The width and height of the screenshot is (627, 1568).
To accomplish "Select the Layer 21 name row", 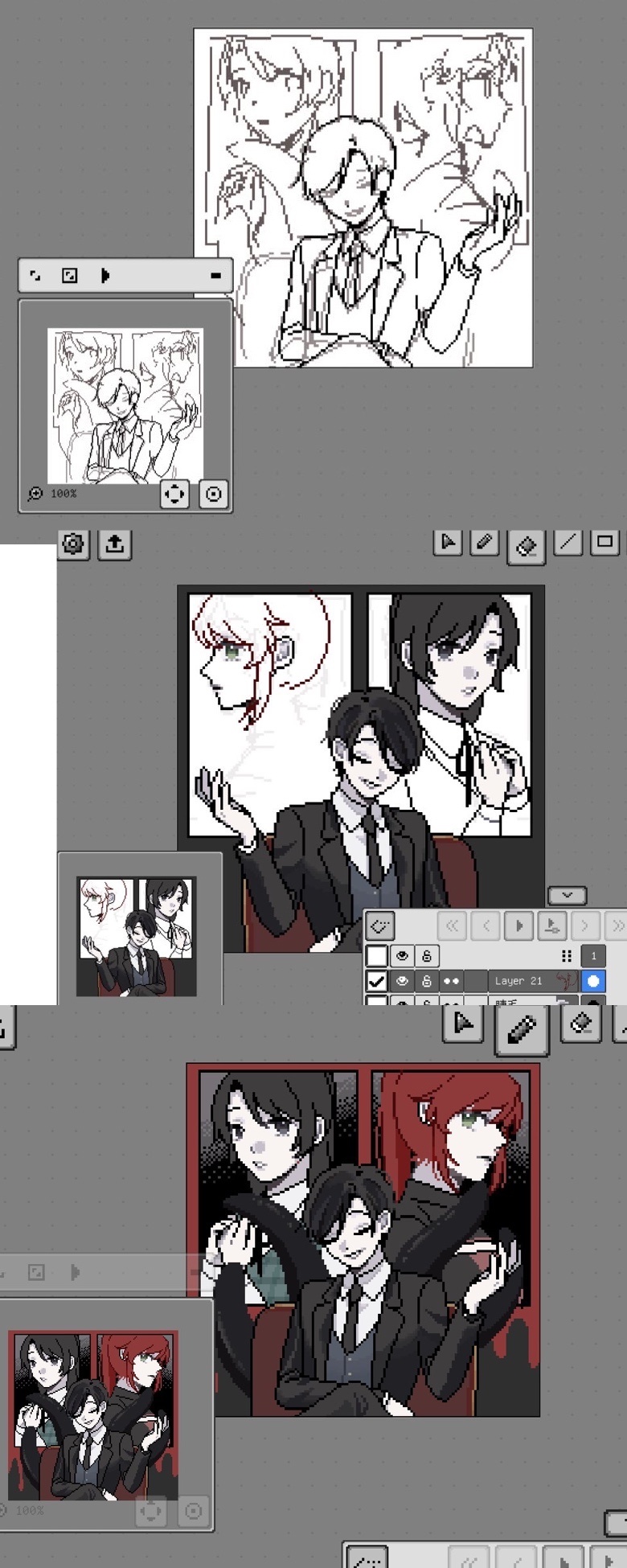I will pos(518,981).
